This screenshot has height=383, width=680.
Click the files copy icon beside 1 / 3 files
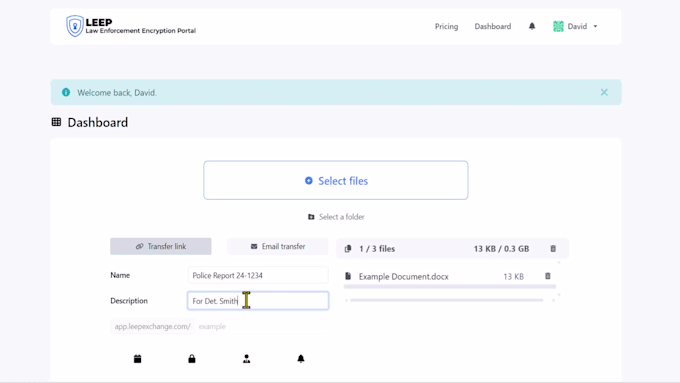point(348,249)
